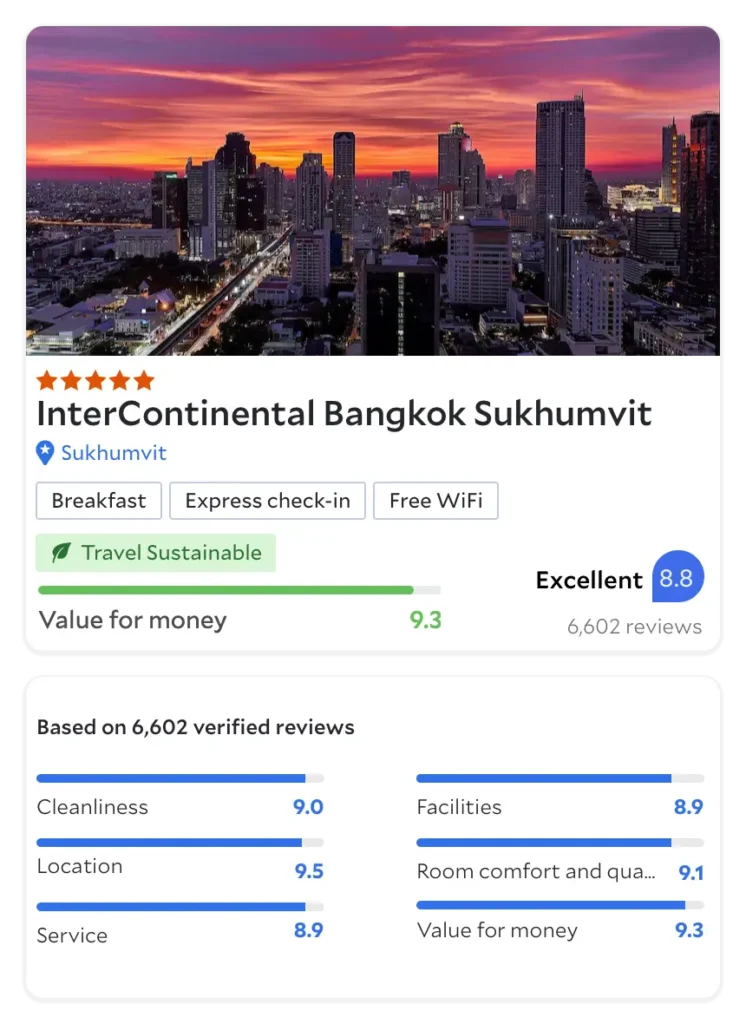Select the Breakfast amenity tag
The width and height of the screenshot is (746, 1024).
[99, 501]
